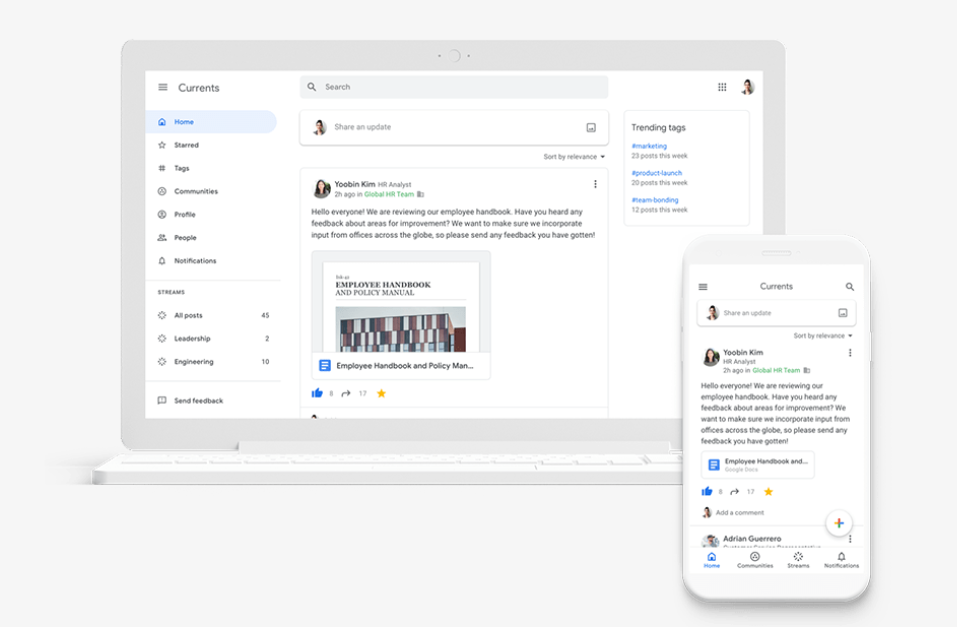The height and width of the screenshot is (627, 957).
Task: Click the add photo icon in laptop share box
Action: pos(591,127)
